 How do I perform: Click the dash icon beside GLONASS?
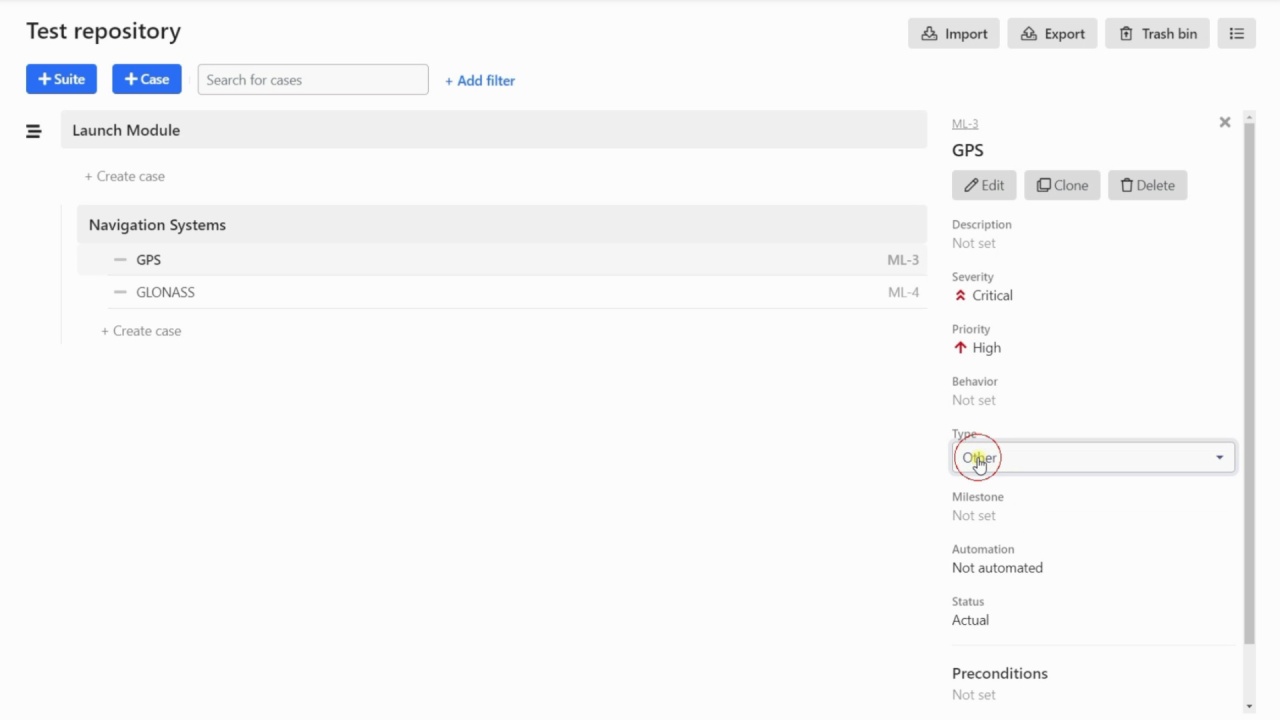click(x=120, y=292)
